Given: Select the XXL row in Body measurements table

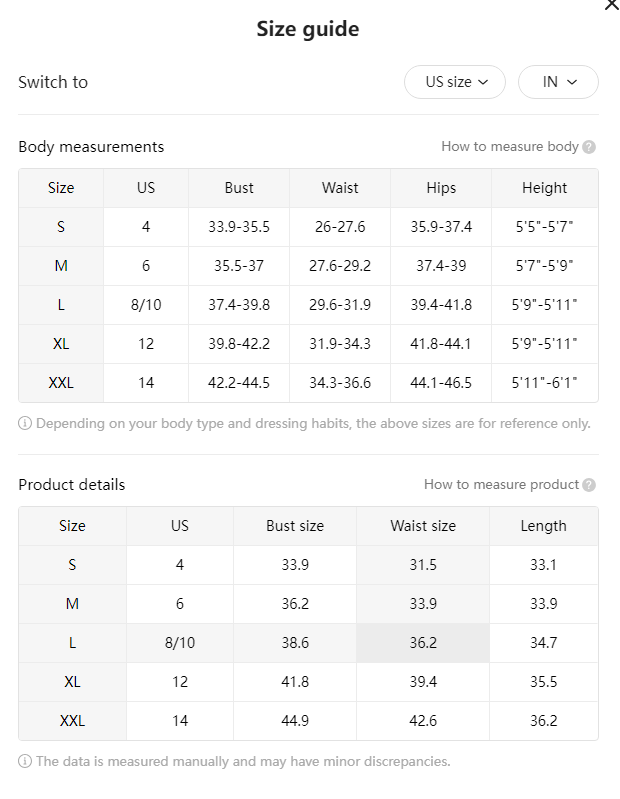Looking at the screenshot, I should pos(308,383).
